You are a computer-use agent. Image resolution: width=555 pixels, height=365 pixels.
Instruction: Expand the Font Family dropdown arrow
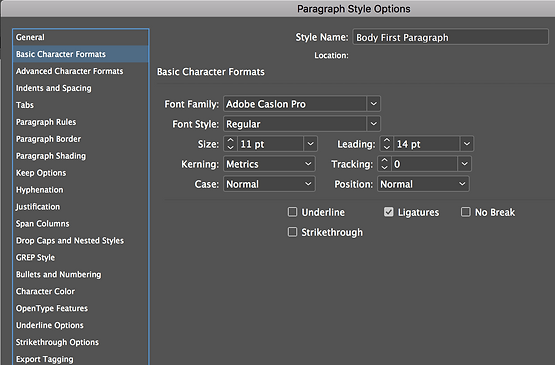373,104
